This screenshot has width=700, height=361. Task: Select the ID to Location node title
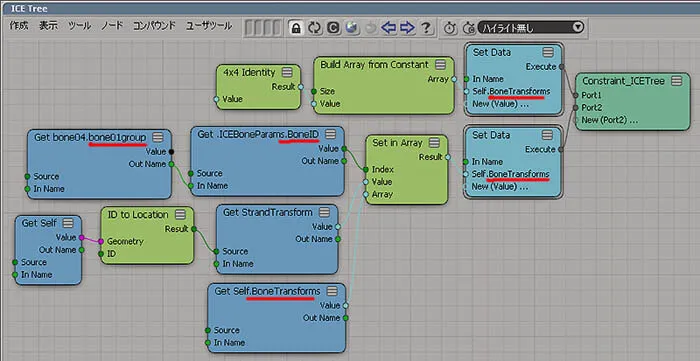tap(138, 215)
